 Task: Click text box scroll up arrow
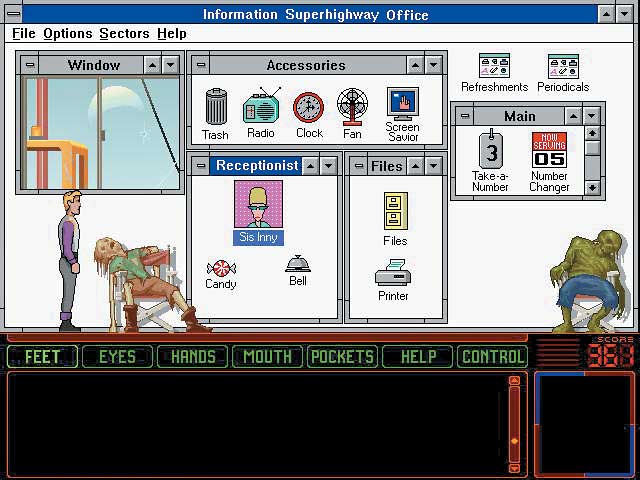coord(514,380)
